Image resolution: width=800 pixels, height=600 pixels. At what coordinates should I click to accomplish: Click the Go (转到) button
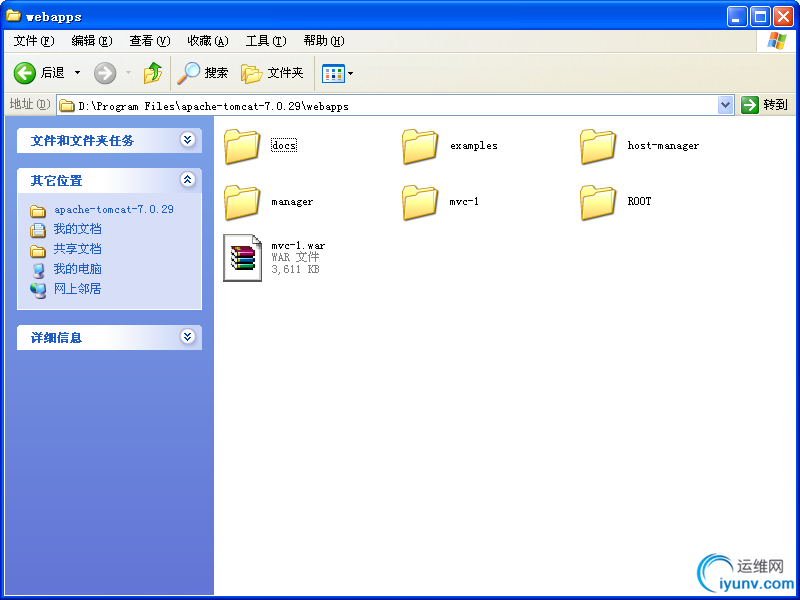[x=765, y=105]
